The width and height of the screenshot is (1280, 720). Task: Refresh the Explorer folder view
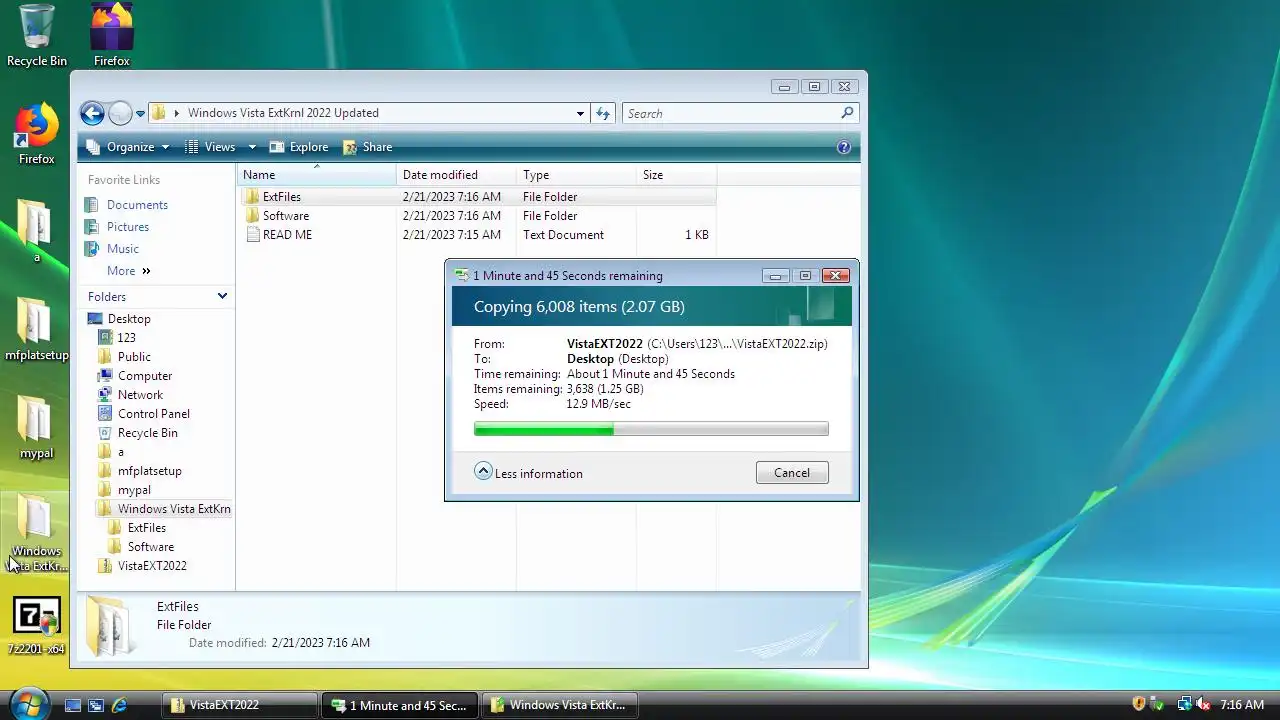(x=603, y=113)
